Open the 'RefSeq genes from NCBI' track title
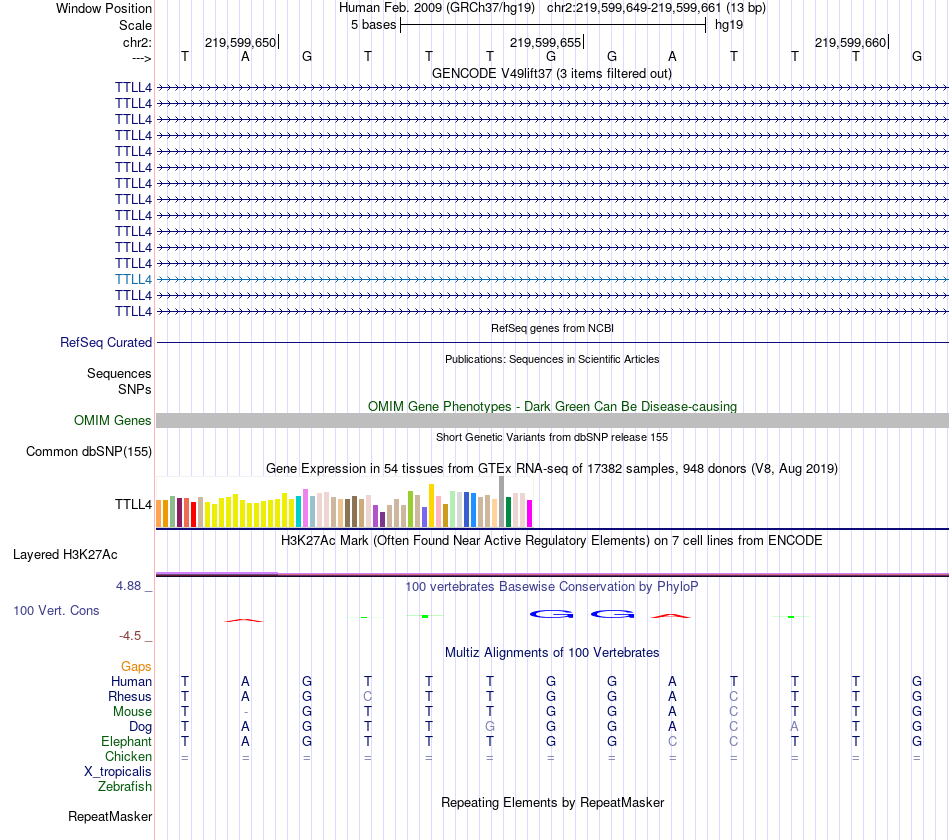 click(552, 328)
